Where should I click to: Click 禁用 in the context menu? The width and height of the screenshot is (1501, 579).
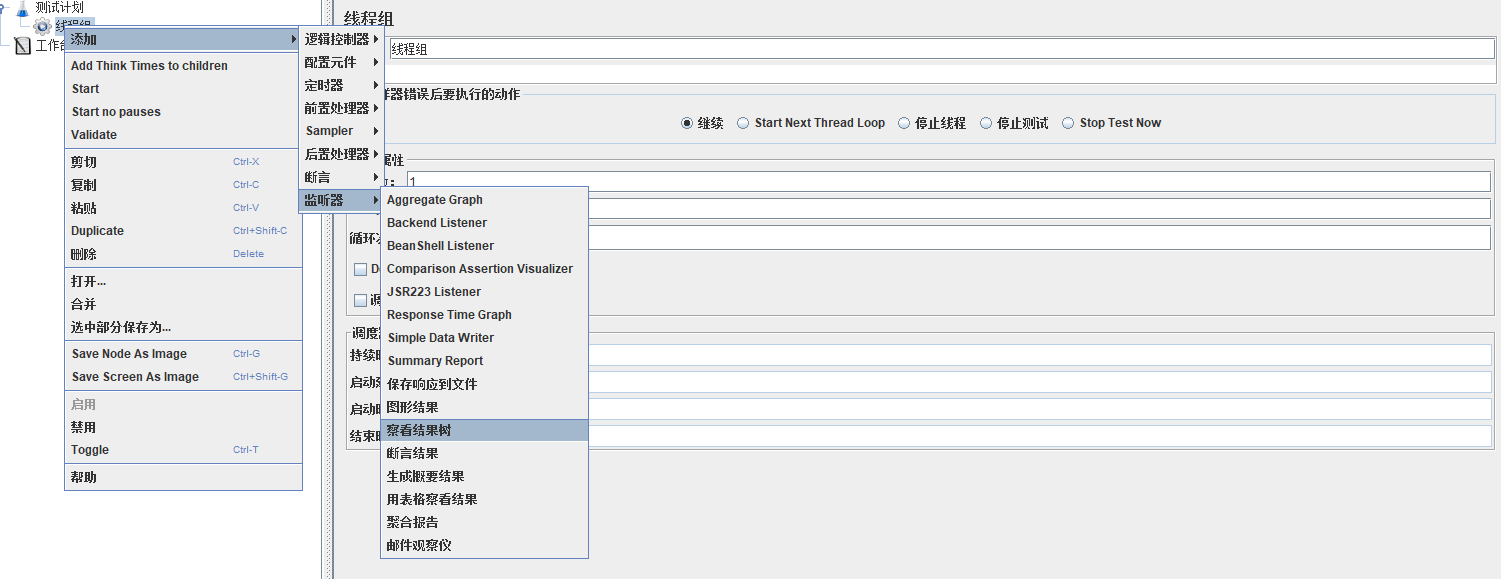(183, 427)
